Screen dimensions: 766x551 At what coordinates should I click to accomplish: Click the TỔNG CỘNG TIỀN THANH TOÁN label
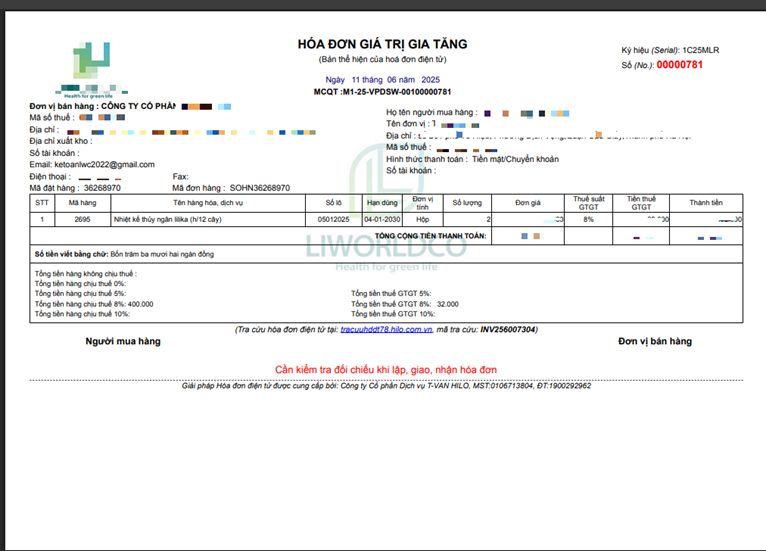click(430, 236)
